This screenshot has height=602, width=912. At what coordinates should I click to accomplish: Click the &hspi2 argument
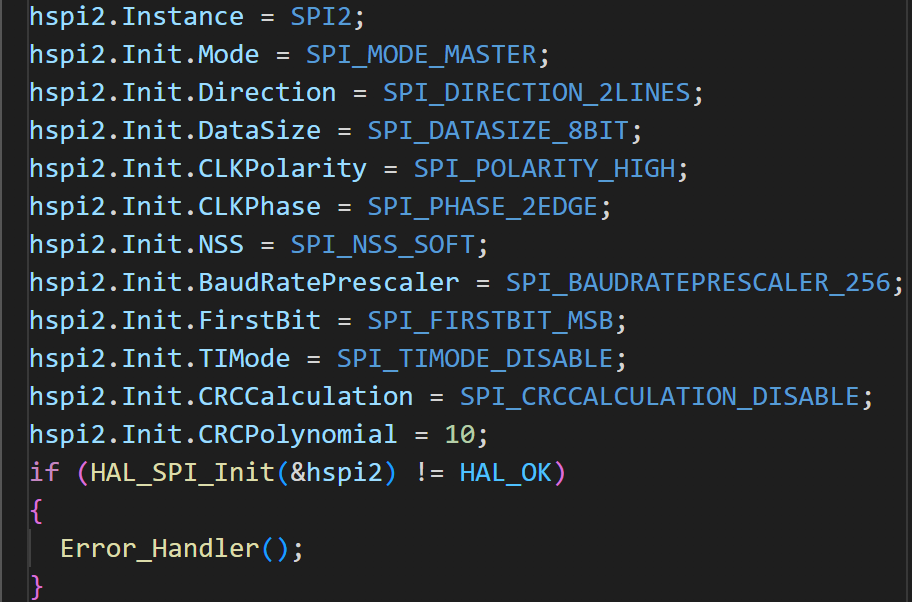pos(336,473)
